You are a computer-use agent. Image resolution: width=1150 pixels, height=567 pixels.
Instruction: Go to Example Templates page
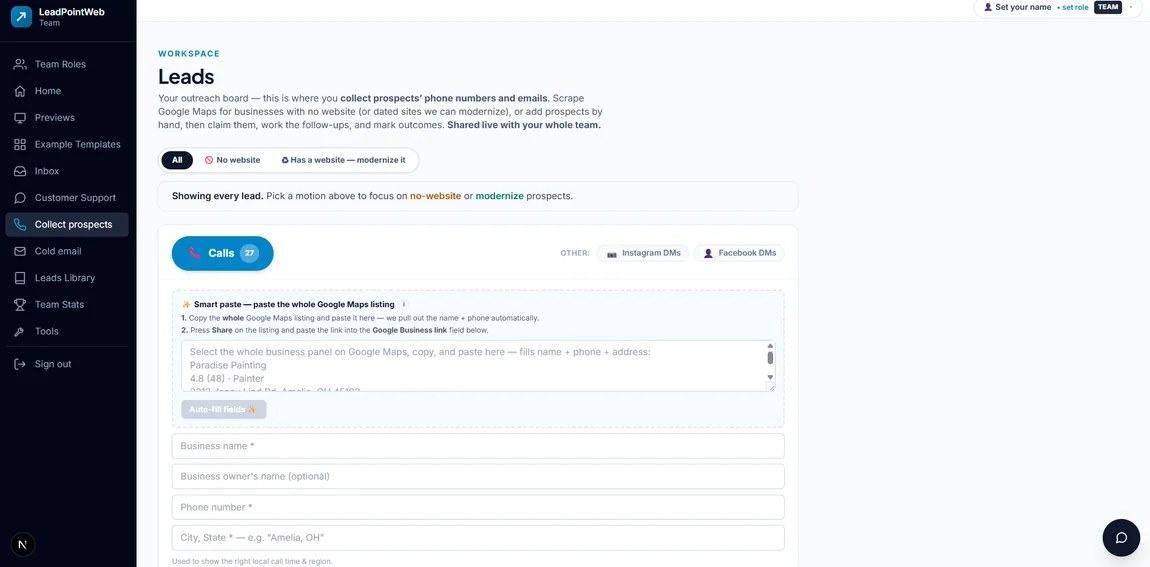(x=67, y=145)
